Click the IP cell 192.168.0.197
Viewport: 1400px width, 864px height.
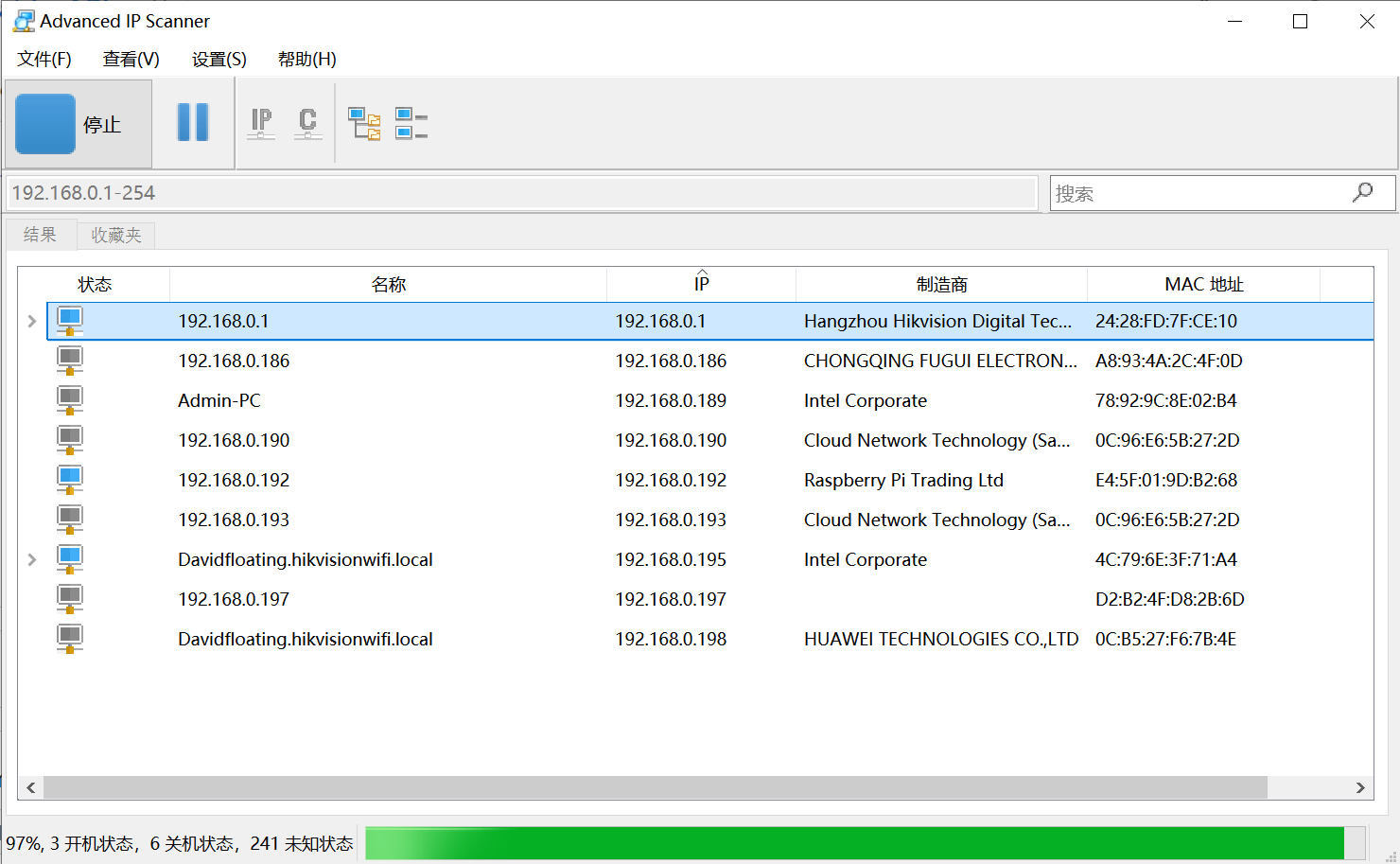671,599
